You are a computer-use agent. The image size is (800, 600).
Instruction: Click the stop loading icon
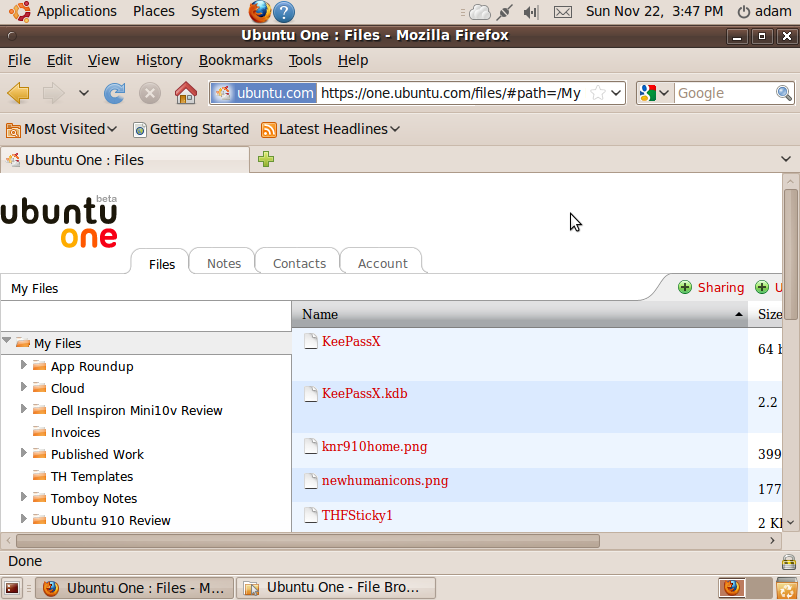click(150, 93)
